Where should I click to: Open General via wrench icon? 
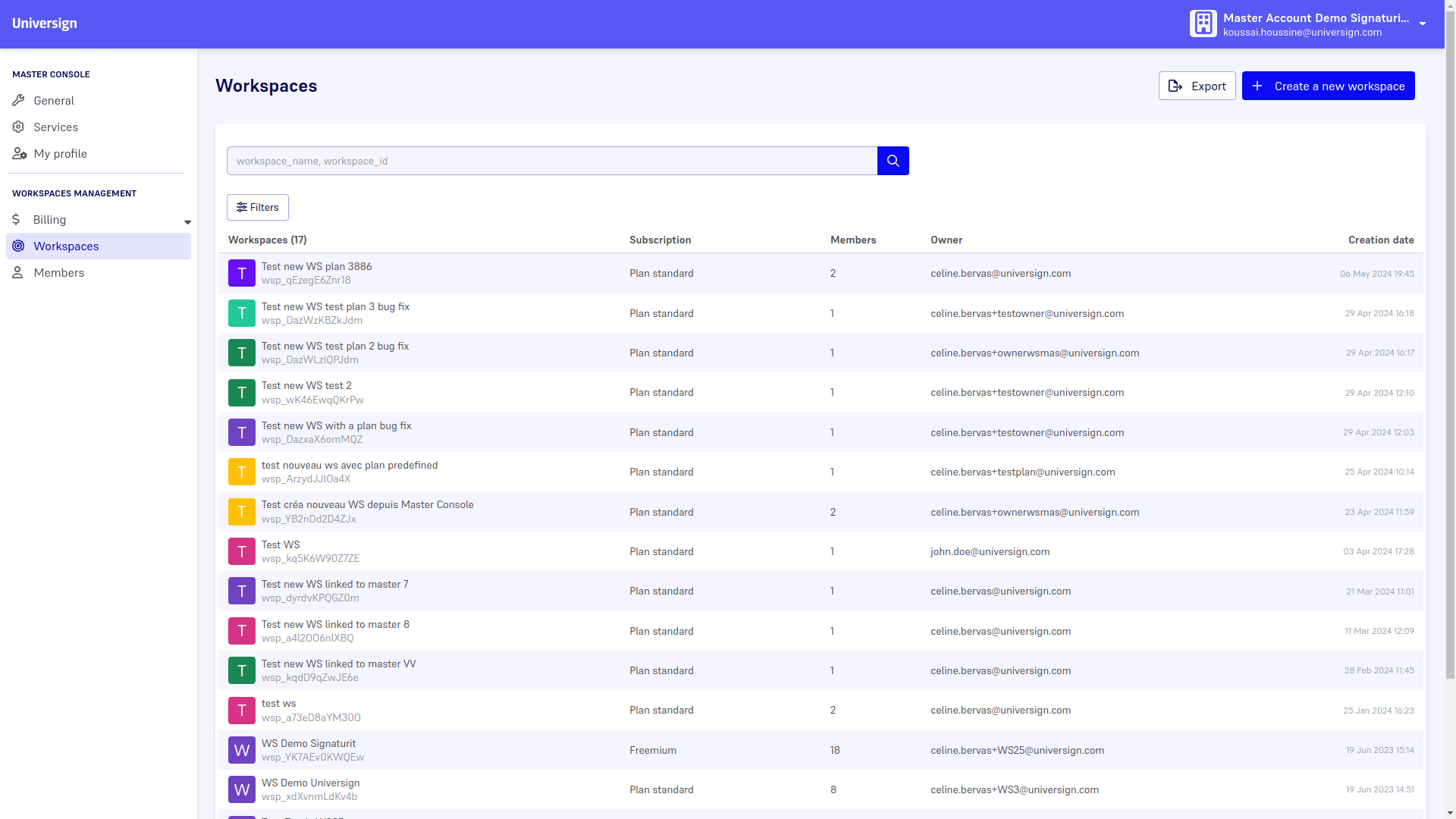pyautogui.click(x=18, y=100)
